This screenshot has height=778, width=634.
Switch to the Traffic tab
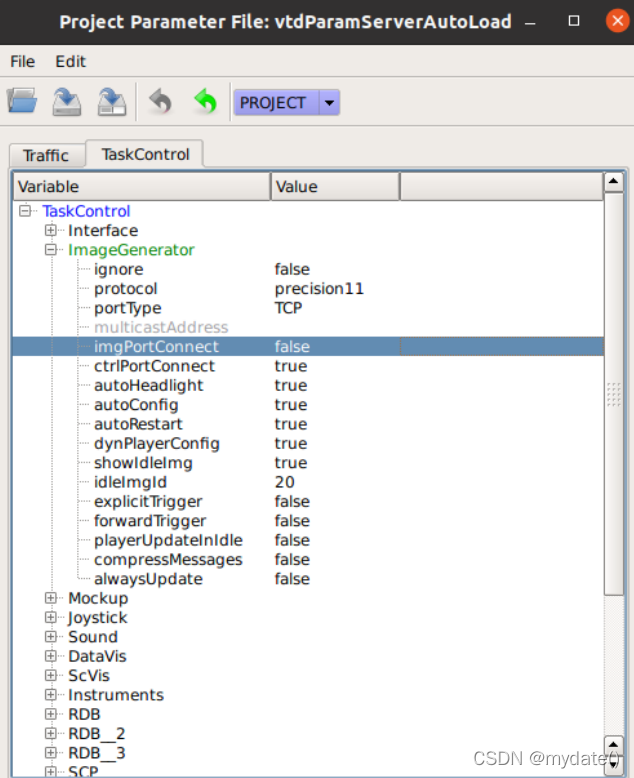tap(46, 155)
